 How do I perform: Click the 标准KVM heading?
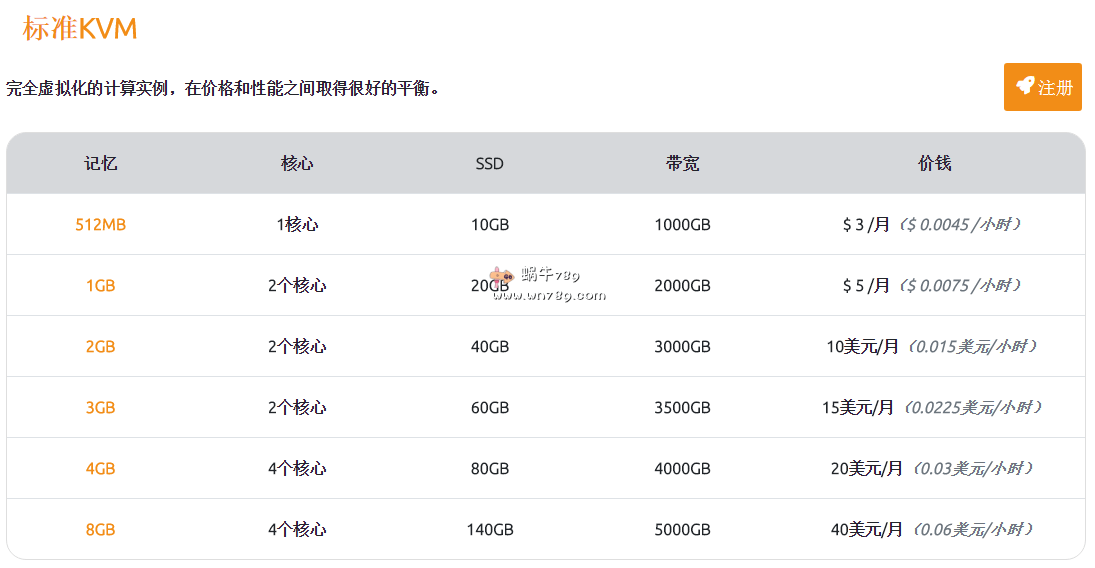pyautogui.click(x=80, y=29)
